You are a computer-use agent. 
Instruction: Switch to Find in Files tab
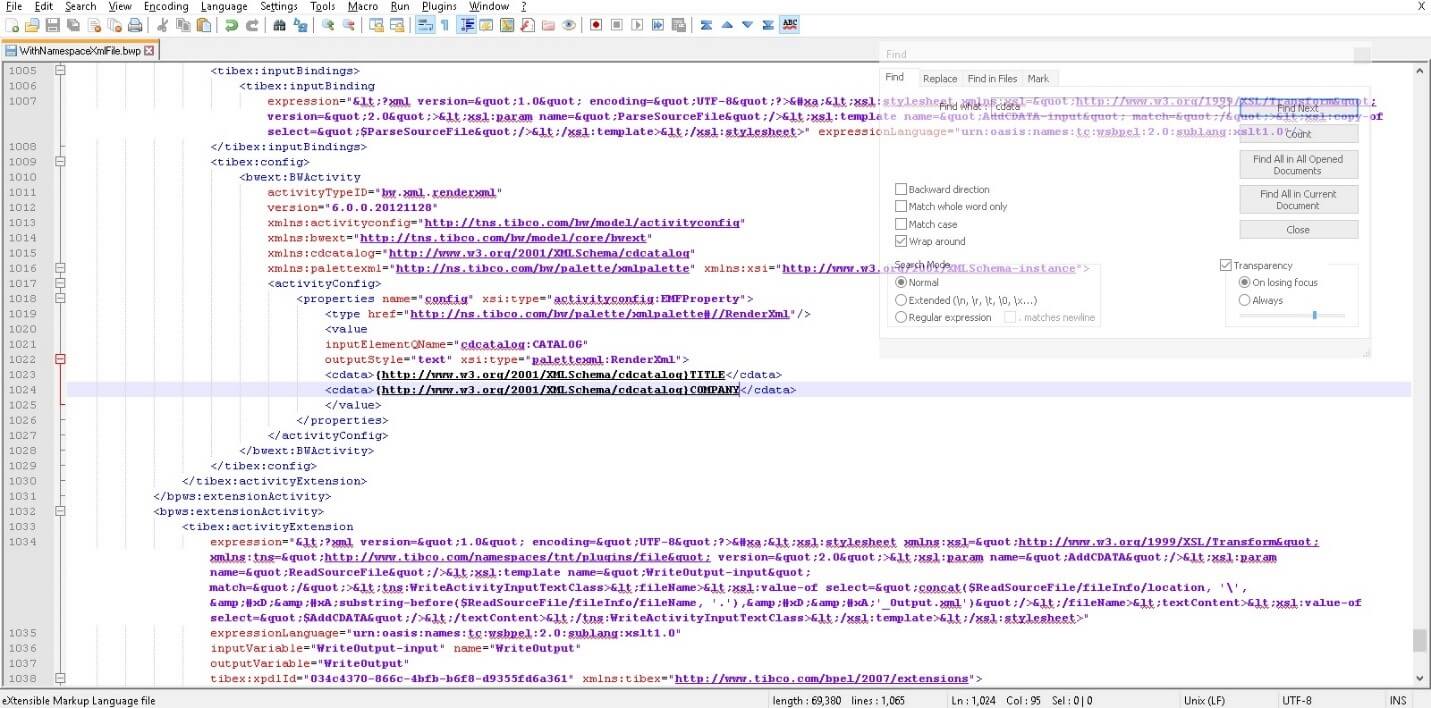(992, 78)
